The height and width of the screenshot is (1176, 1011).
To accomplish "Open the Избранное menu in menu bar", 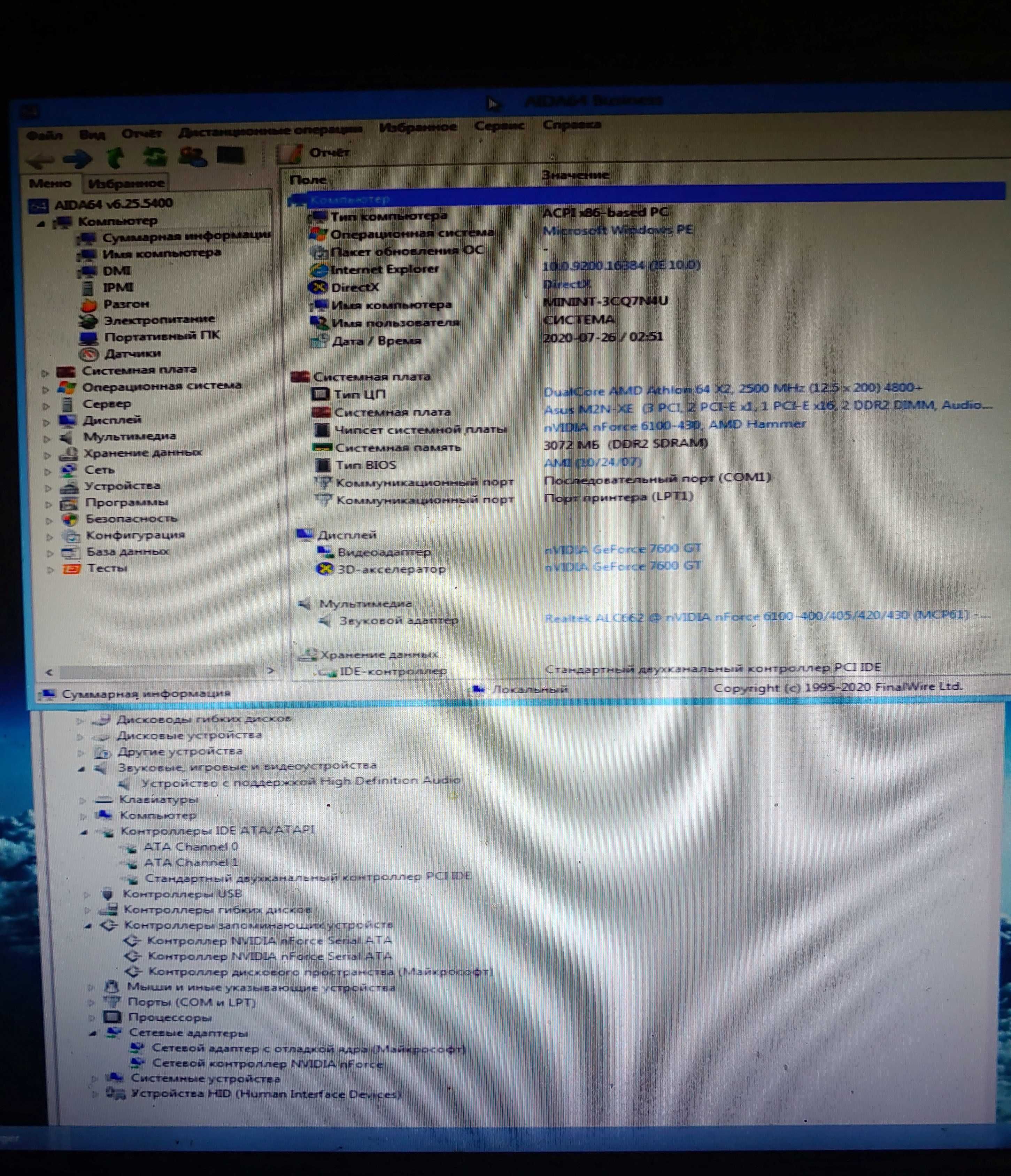I will [x=418, y=127].
